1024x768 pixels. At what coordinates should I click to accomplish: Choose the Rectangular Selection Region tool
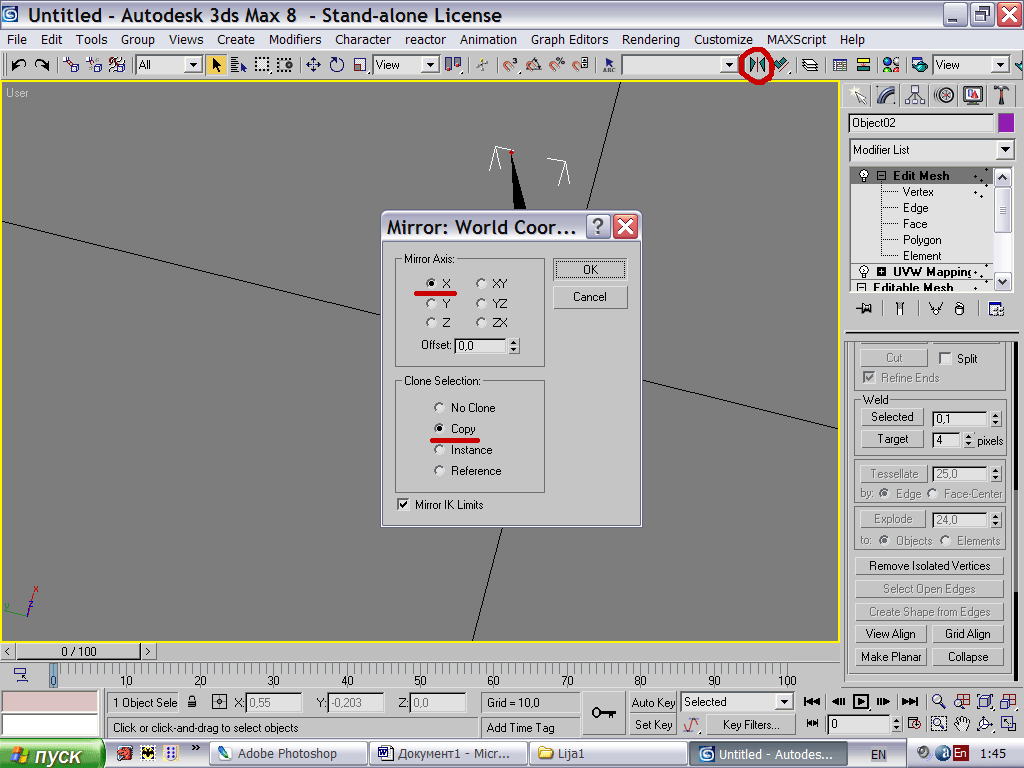[x=262, y=65]
